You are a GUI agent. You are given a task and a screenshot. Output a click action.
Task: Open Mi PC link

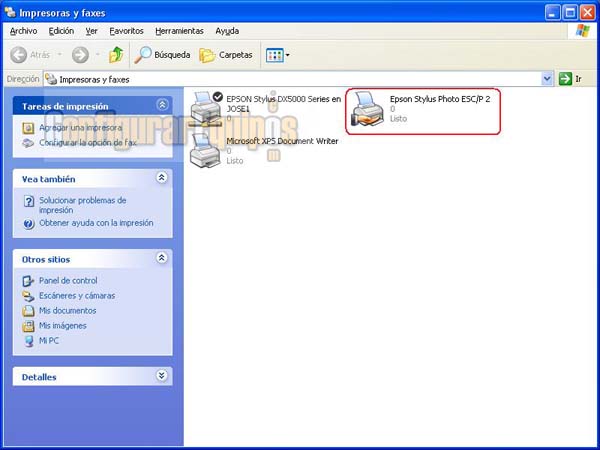49,341
